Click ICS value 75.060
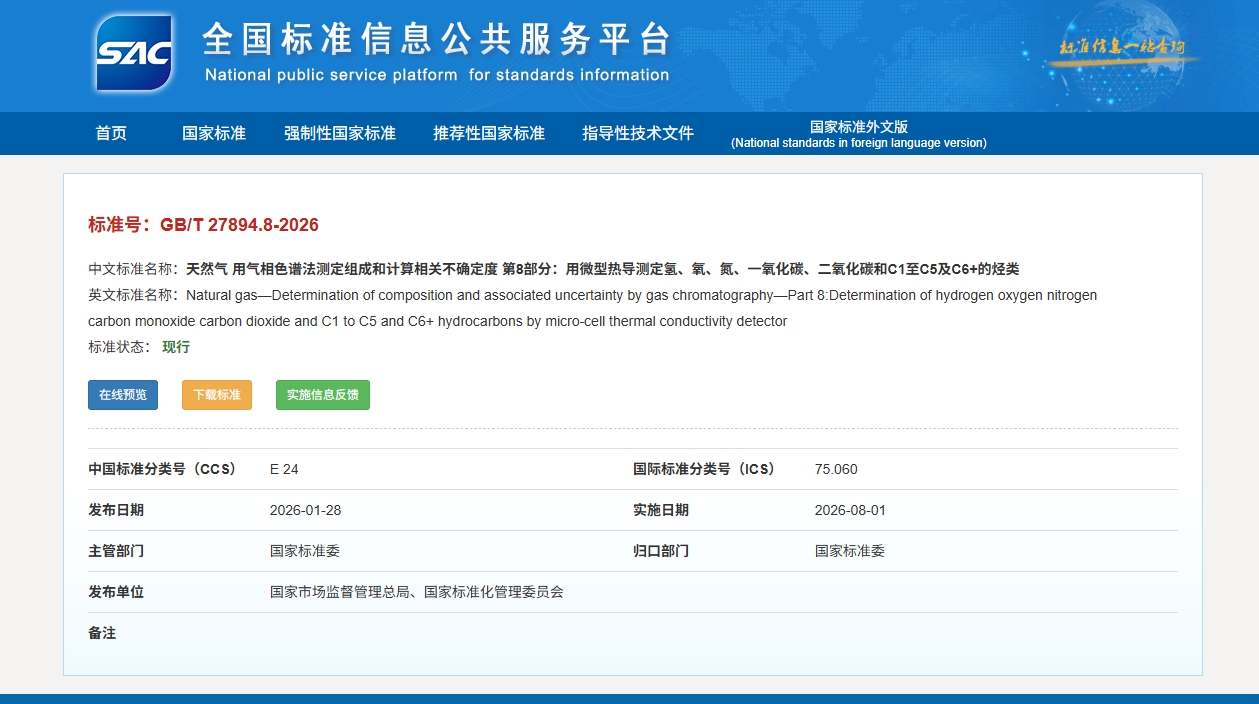 click(836, 469)
